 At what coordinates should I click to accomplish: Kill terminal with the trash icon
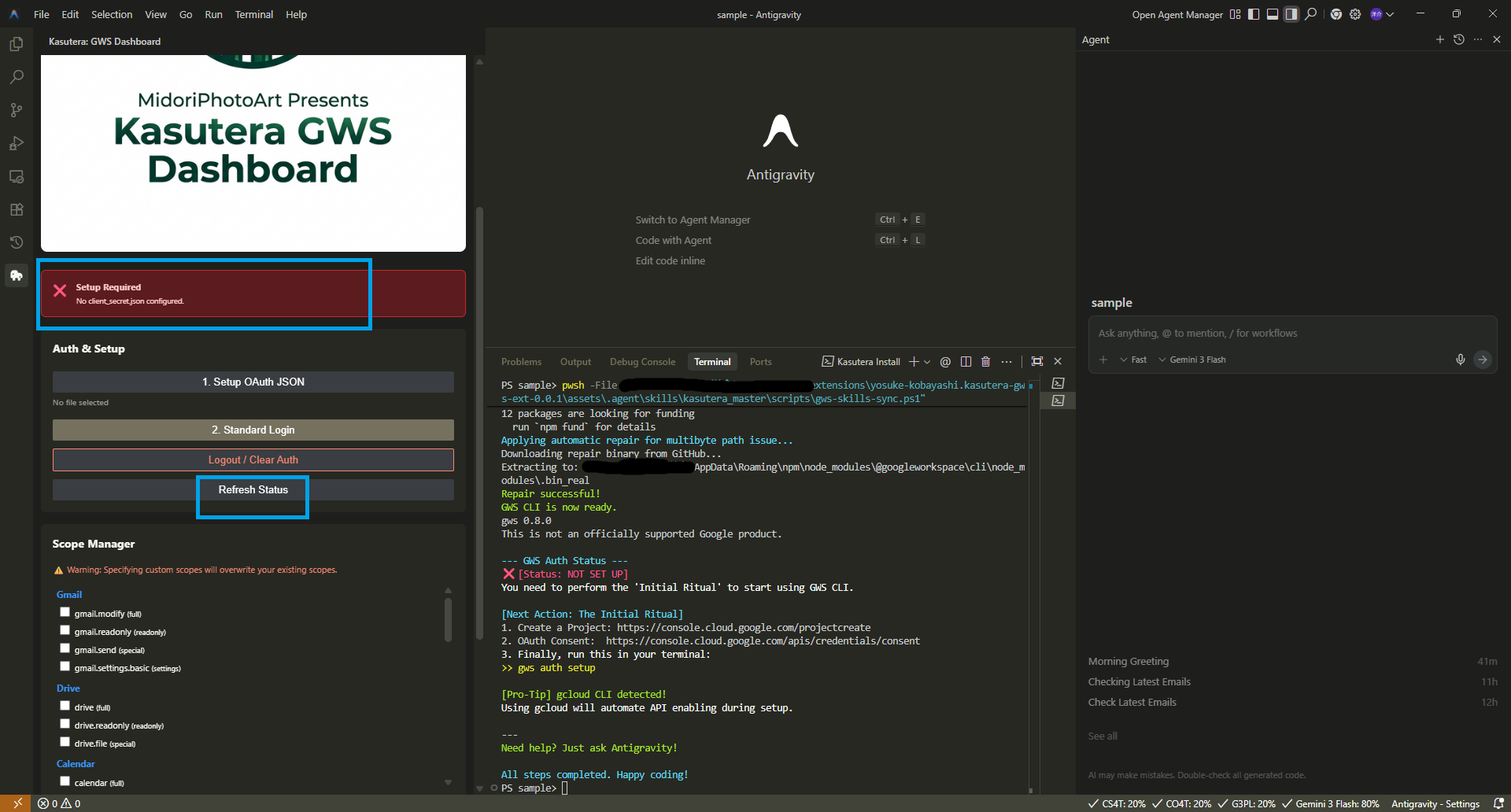[985, 362]
